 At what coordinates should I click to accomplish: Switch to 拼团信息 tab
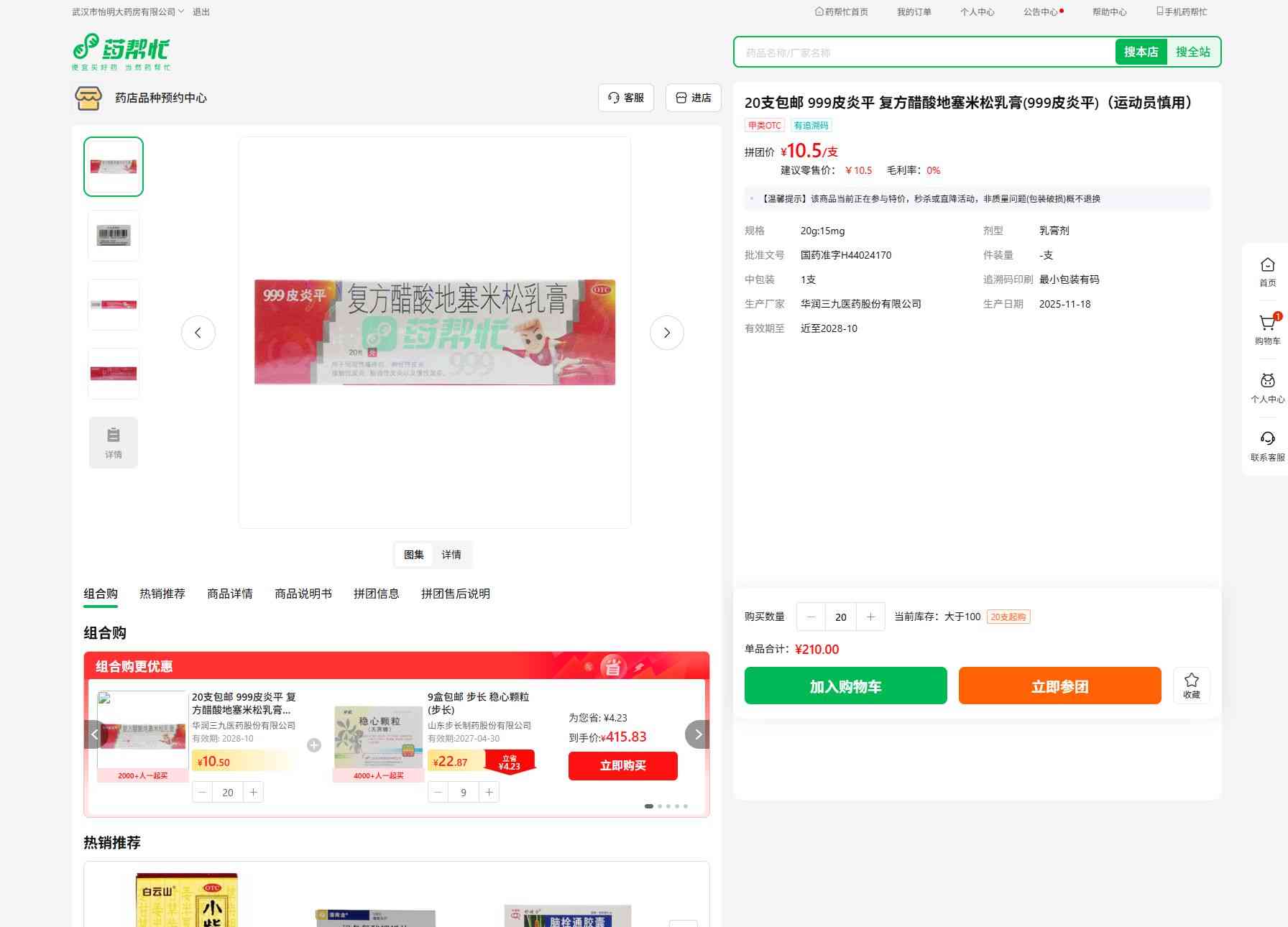coord(376,594)
